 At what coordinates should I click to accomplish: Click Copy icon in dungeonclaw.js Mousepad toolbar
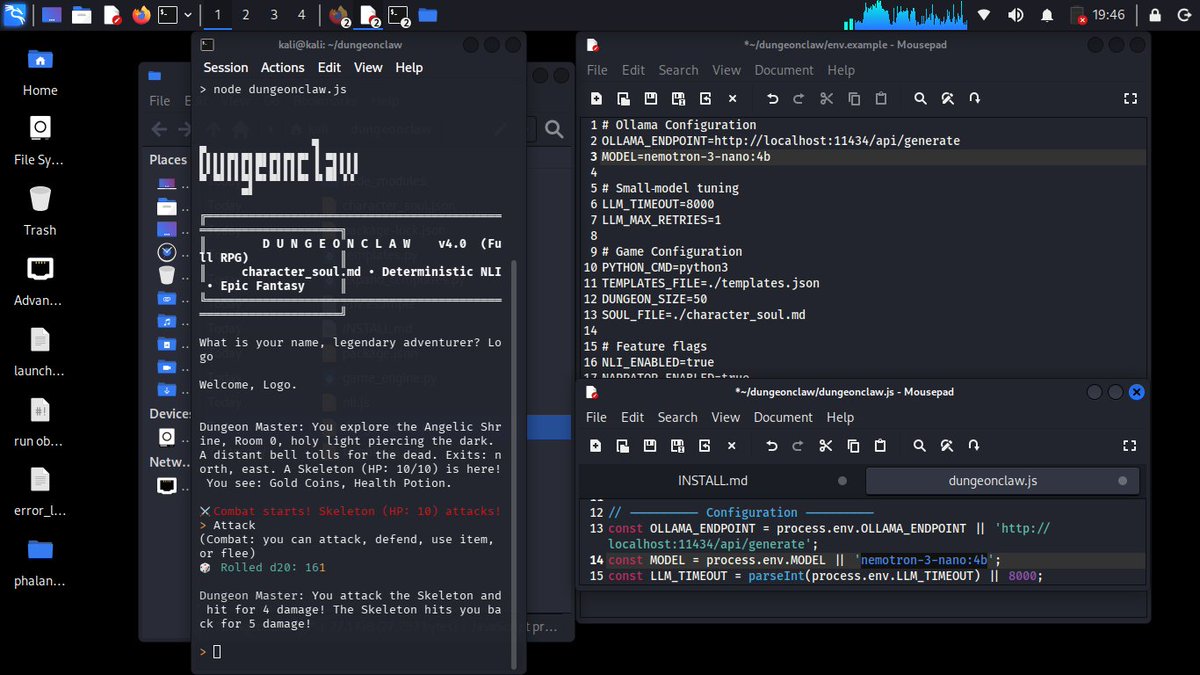point(854,445)
